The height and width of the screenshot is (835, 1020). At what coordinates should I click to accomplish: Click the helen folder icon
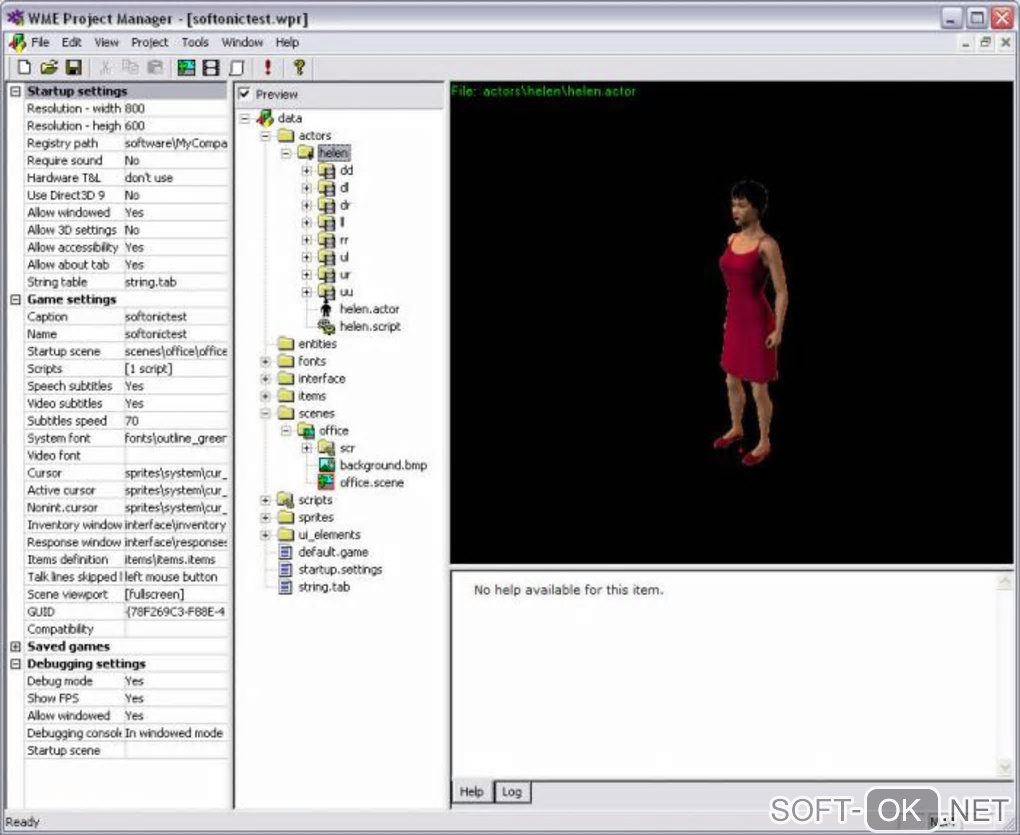[306, 153]
